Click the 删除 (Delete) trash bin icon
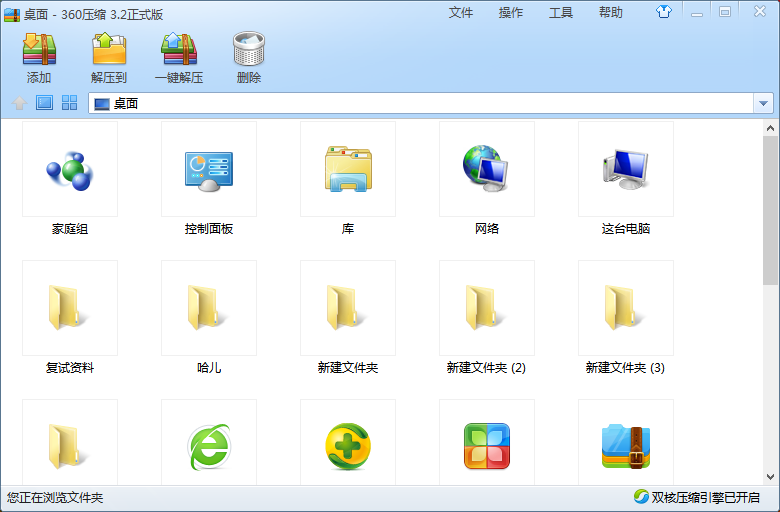This screenshot has width=780, height=512. [249, 49]
